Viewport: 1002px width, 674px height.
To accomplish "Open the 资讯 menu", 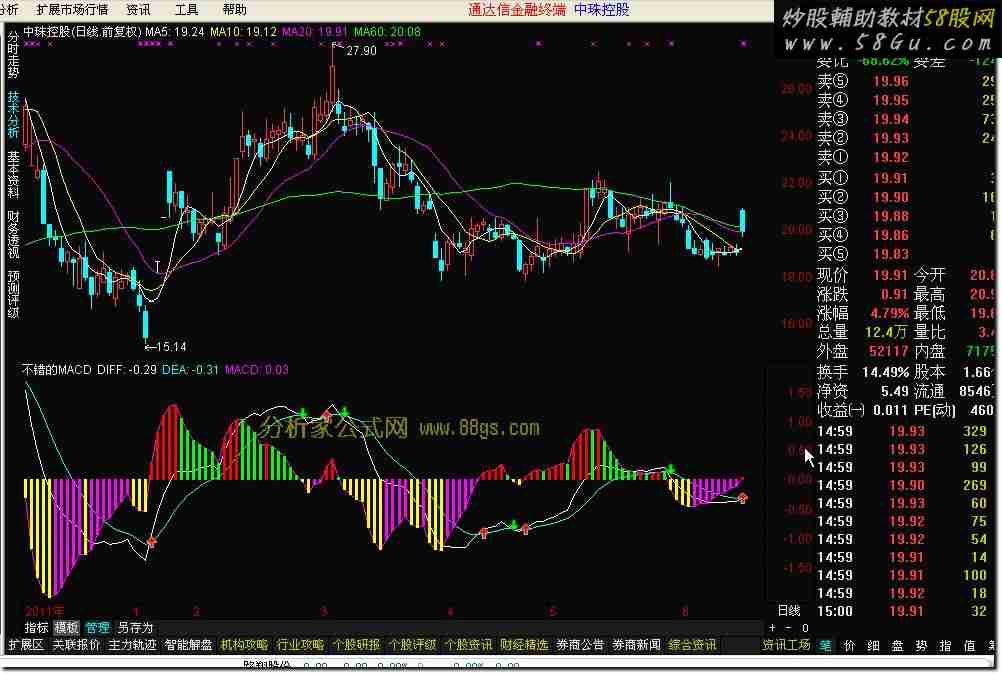I will tap(138, 10).
